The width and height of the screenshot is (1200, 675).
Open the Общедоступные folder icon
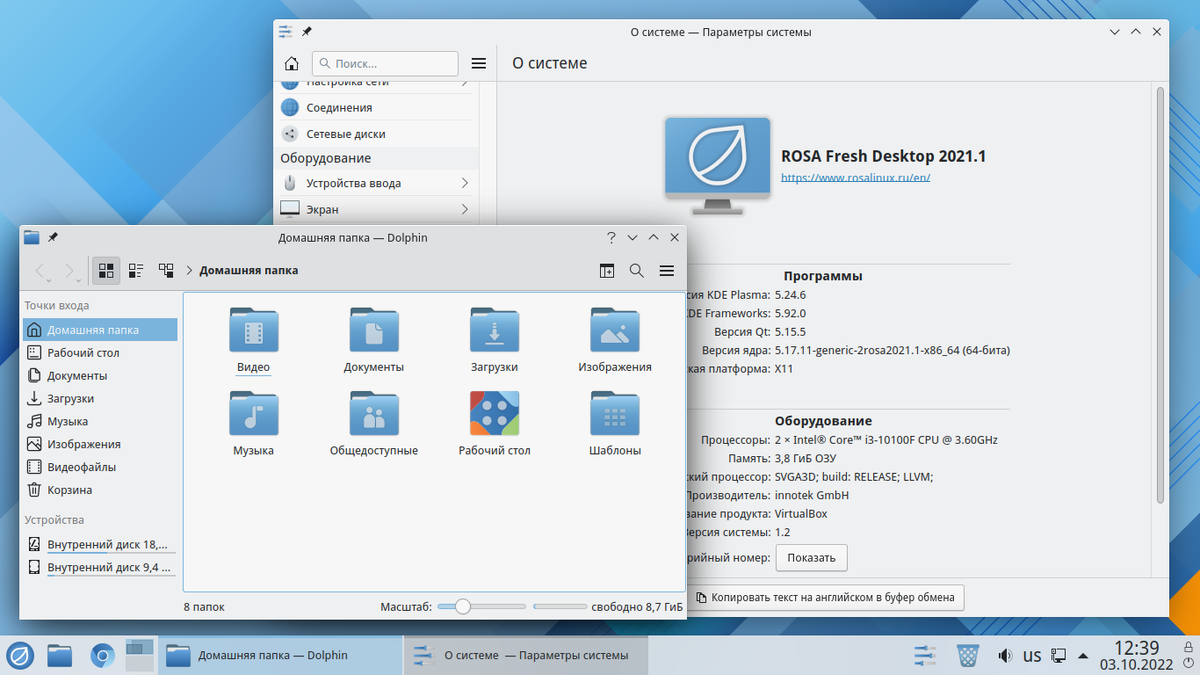374,413
